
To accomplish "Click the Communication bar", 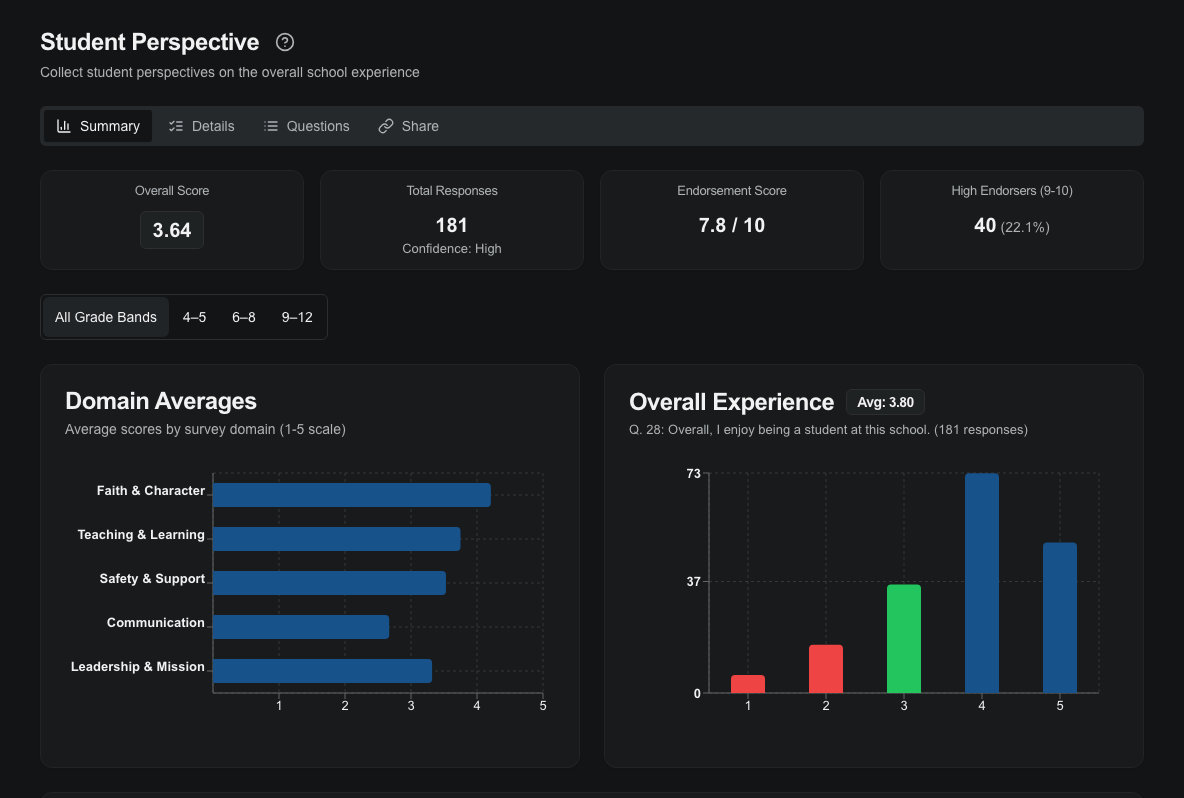I will point(301,627).
